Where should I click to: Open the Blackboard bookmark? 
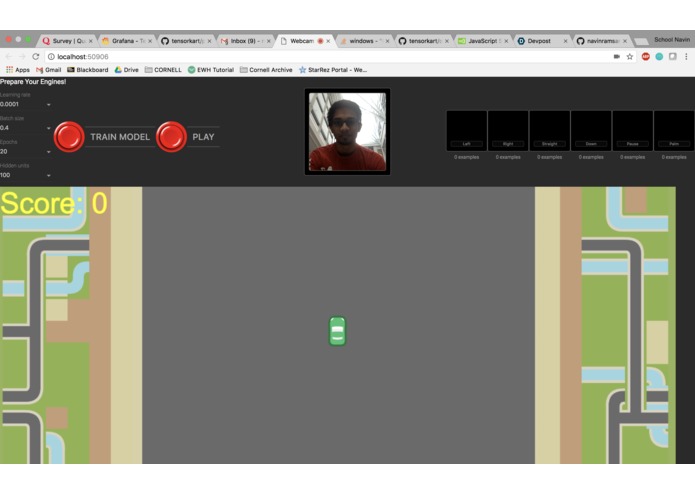87,70
